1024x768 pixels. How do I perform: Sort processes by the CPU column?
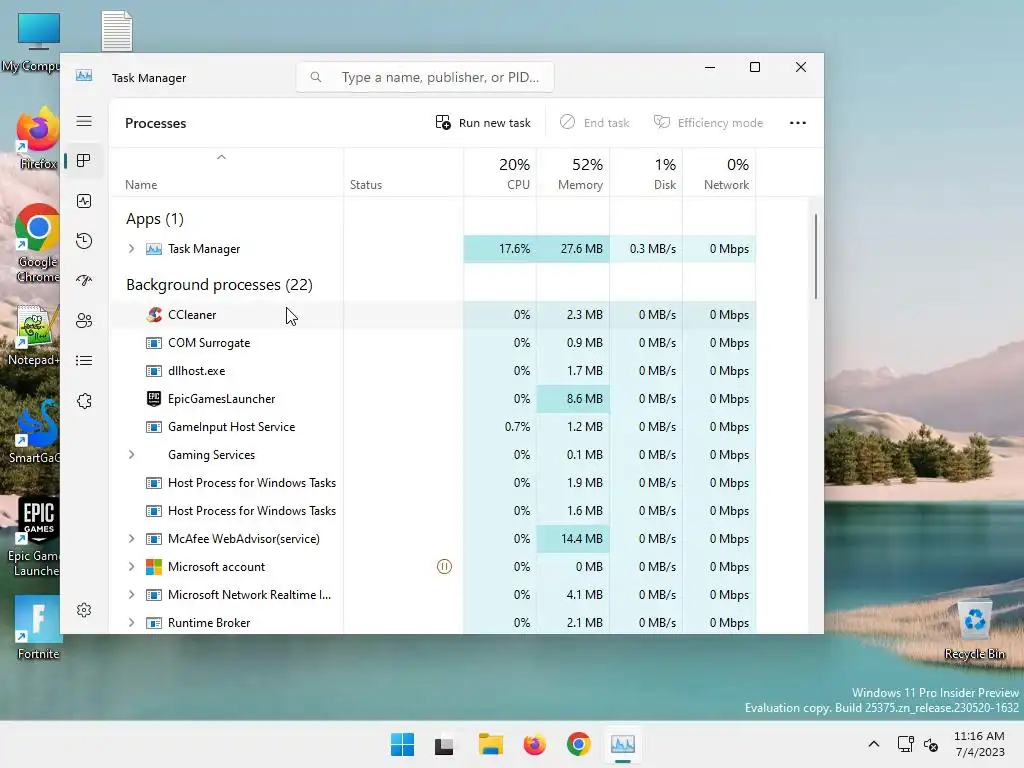click(x=500, y=173)
